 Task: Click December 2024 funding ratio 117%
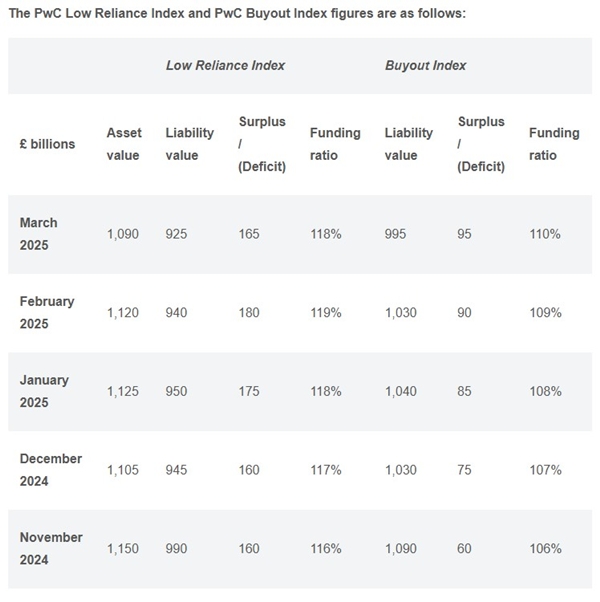[325, 470]
